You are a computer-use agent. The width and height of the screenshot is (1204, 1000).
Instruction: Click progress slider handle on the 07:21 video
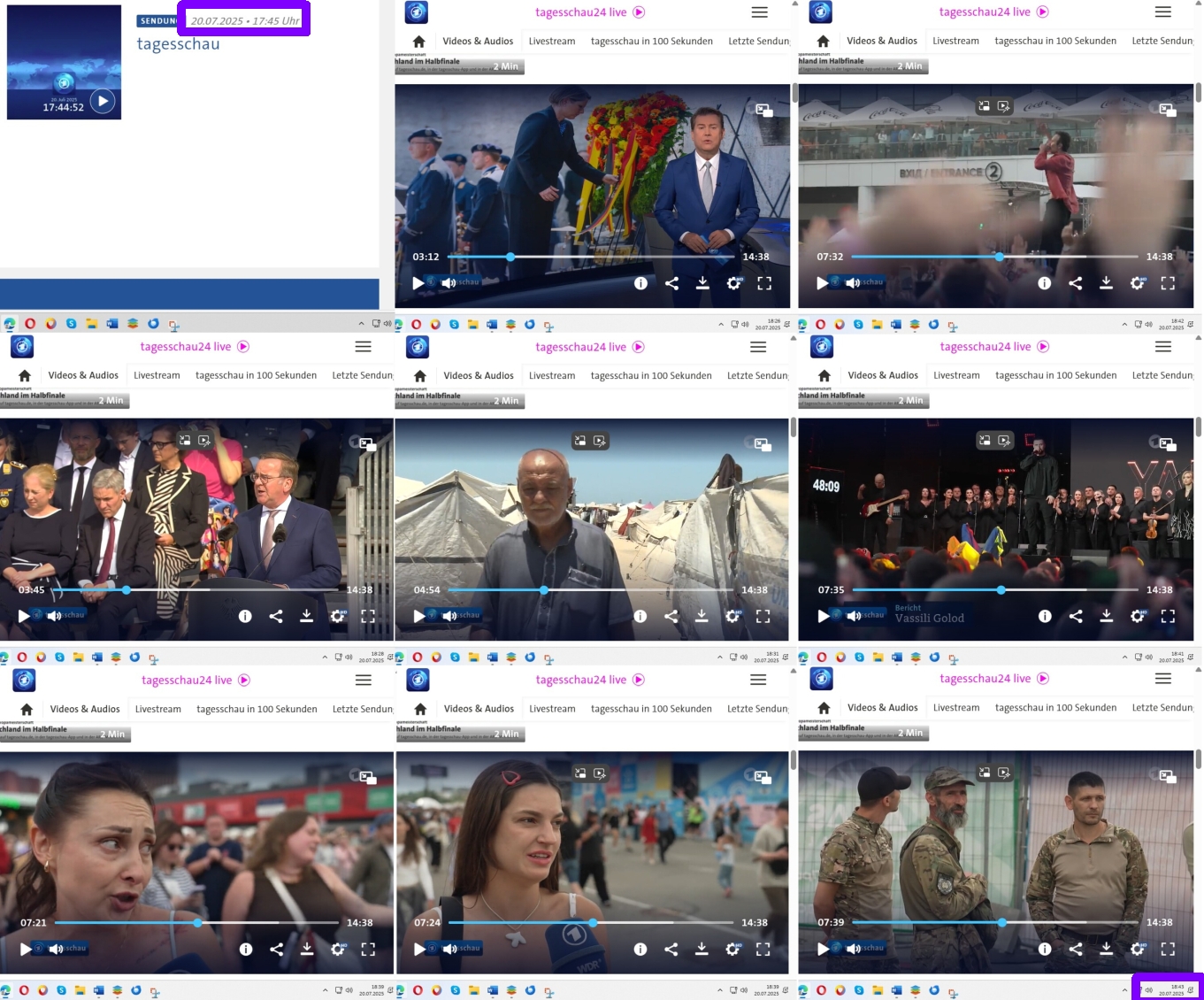198,922
